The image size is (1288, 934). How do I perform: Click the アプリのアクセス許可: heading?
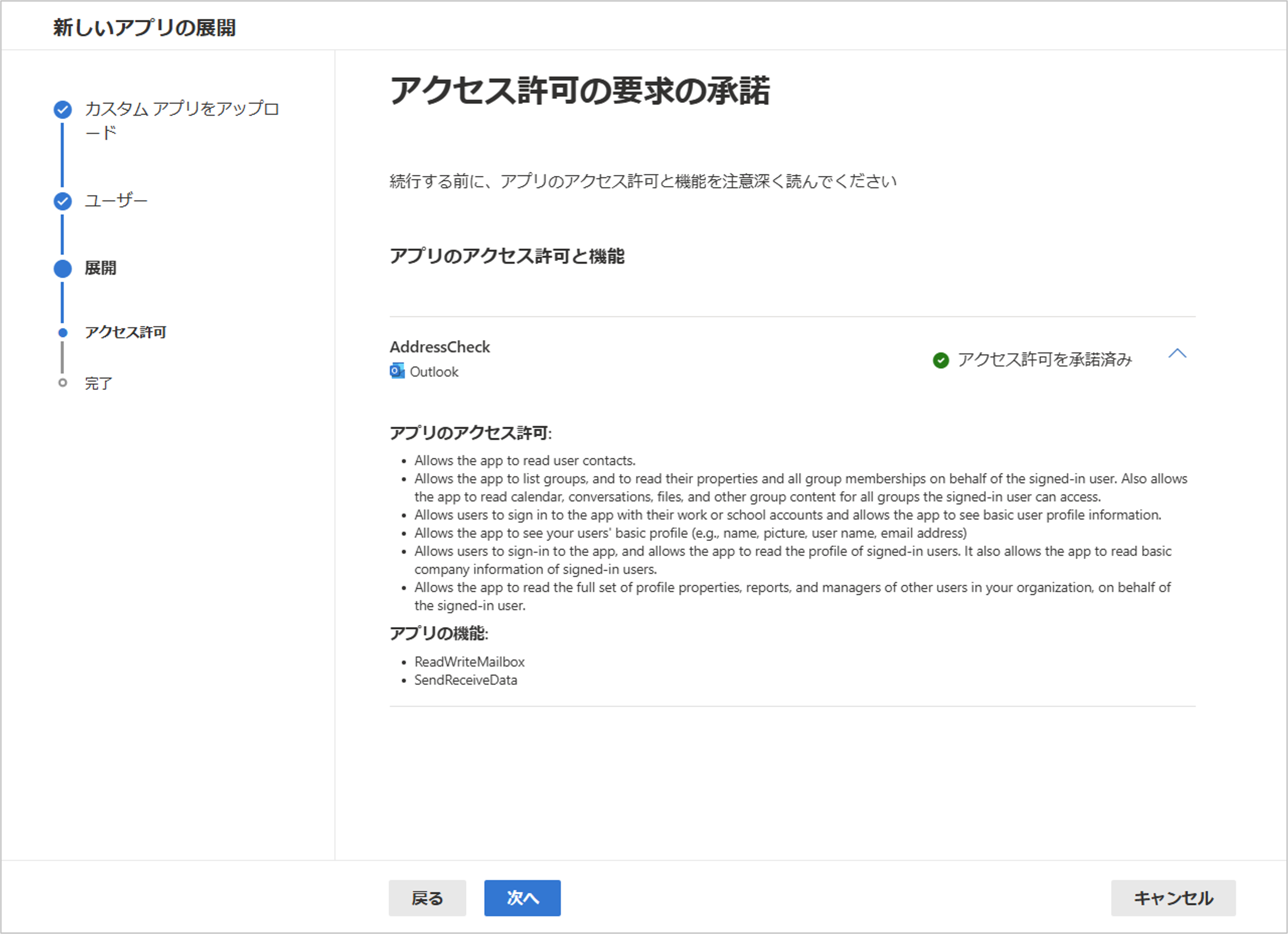tap(470, 433)
